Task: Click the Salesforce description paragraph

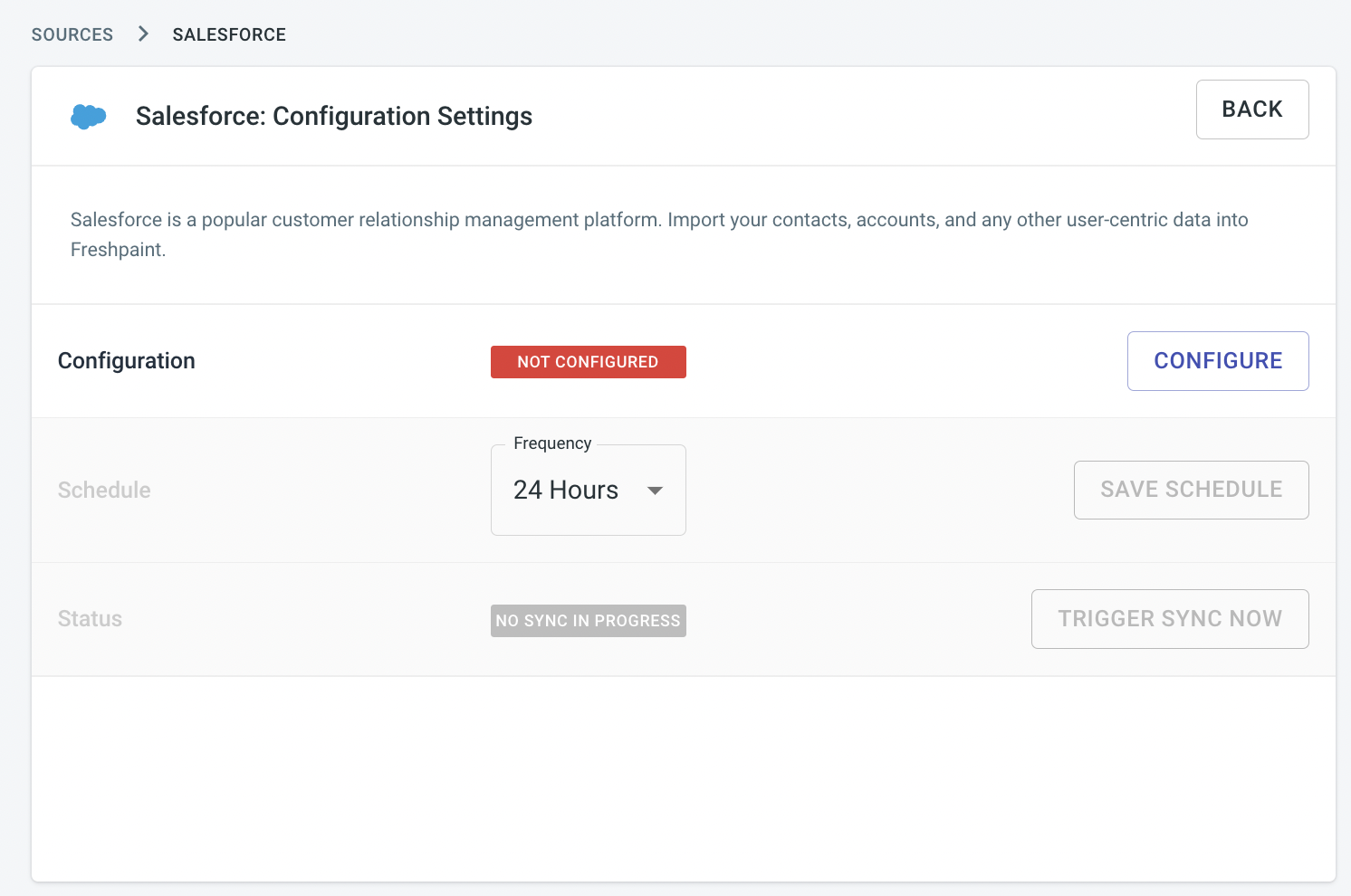Action: point(659,234)
